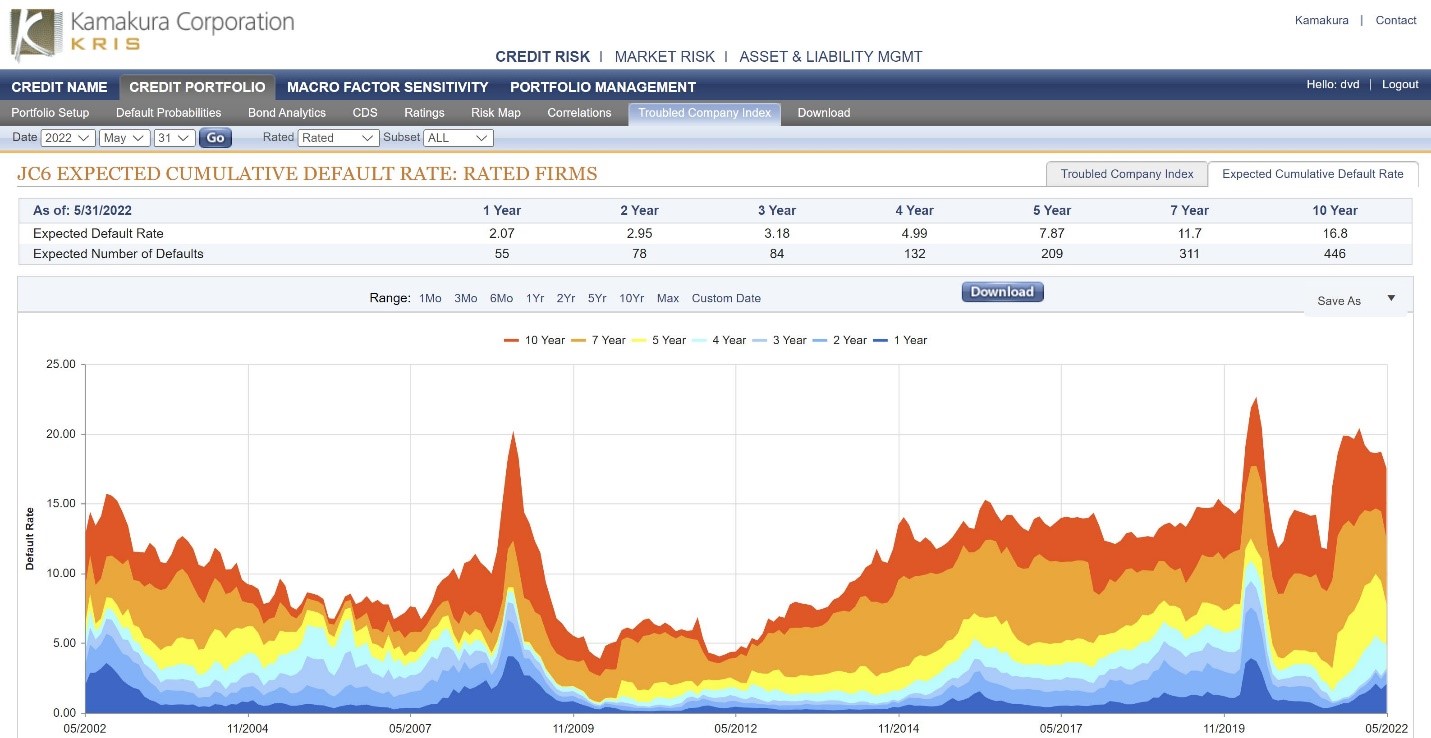Click the blue Download chart button
This screenshot has height=738, width=1431.
click(1002, 292)
